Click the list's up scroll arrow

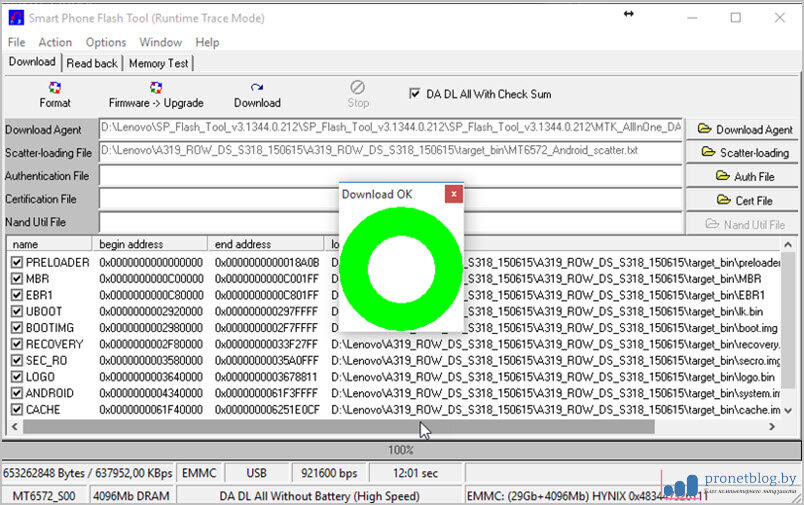click(788, 245)
